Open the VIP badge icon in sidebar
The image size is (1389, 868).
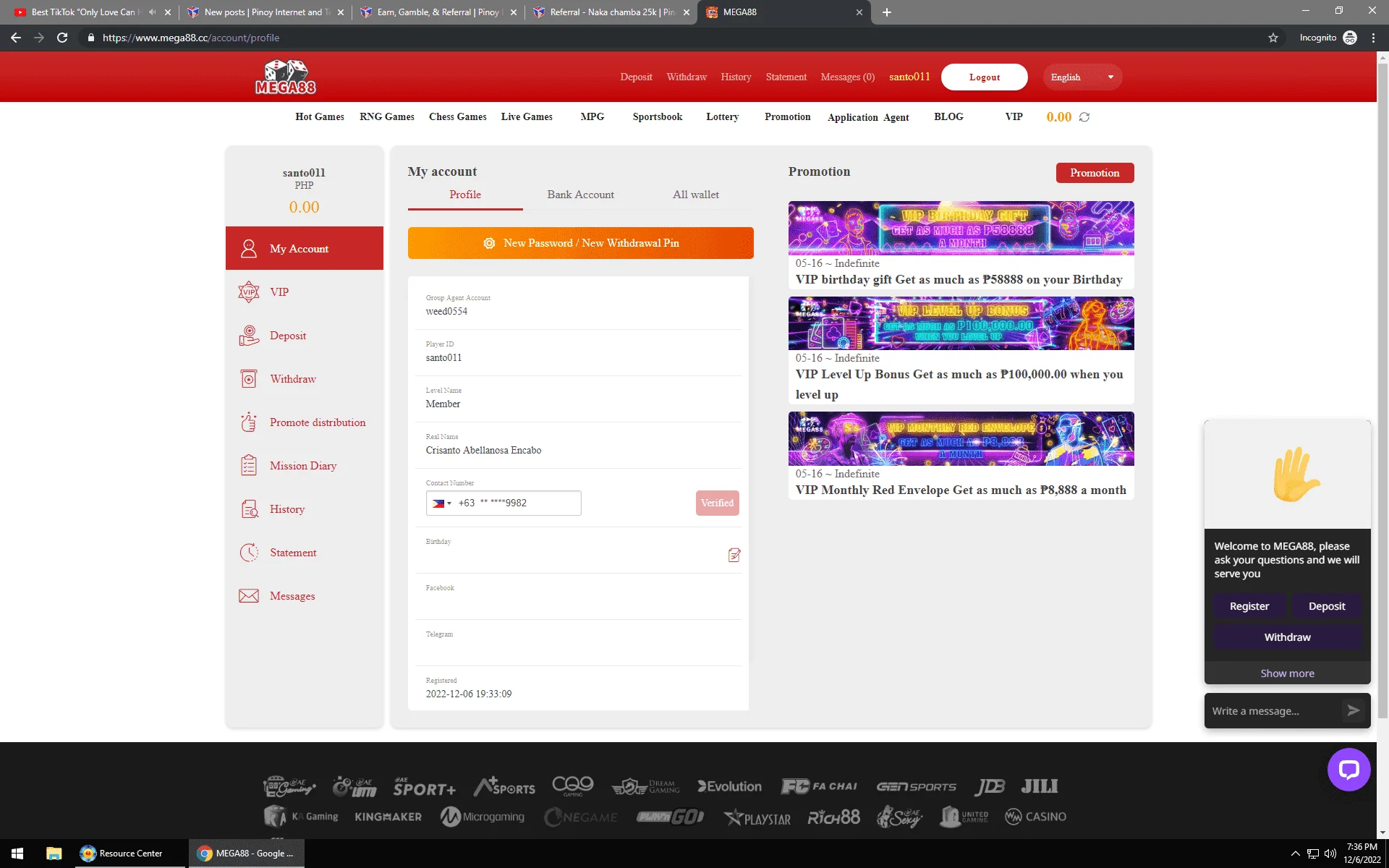[249, 292]
